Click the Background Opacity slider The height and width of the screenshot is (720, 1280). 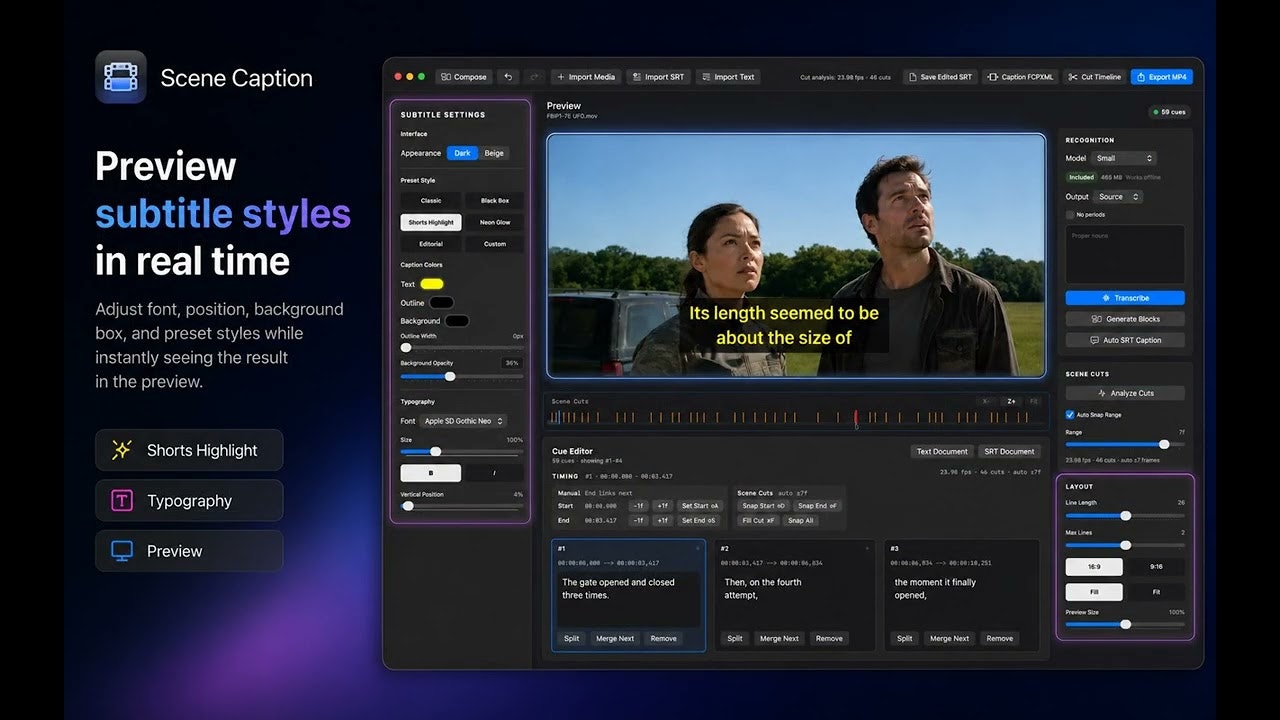pyautogui.click(x=462, y=376)
